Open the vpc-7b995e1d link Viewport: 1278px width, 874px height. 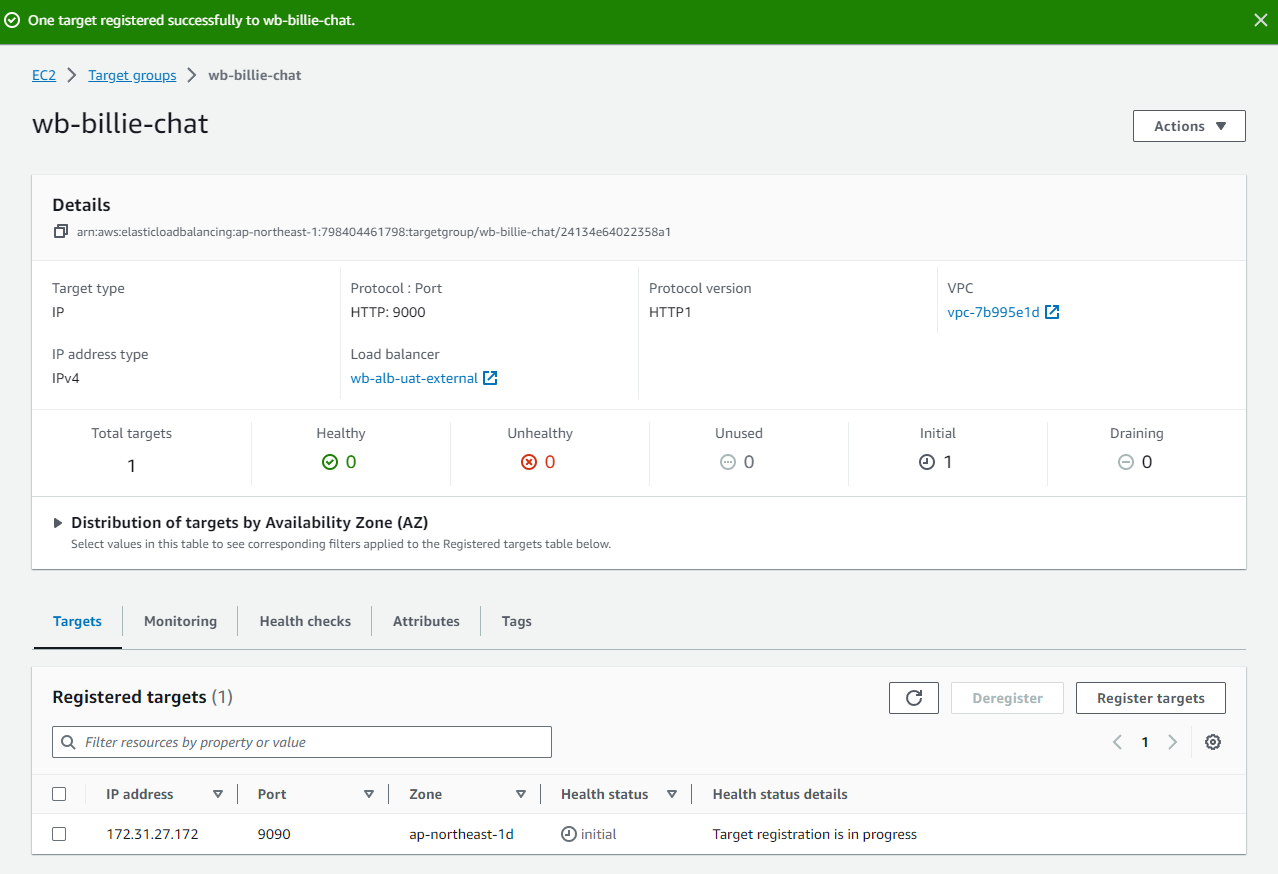[994, 312]
